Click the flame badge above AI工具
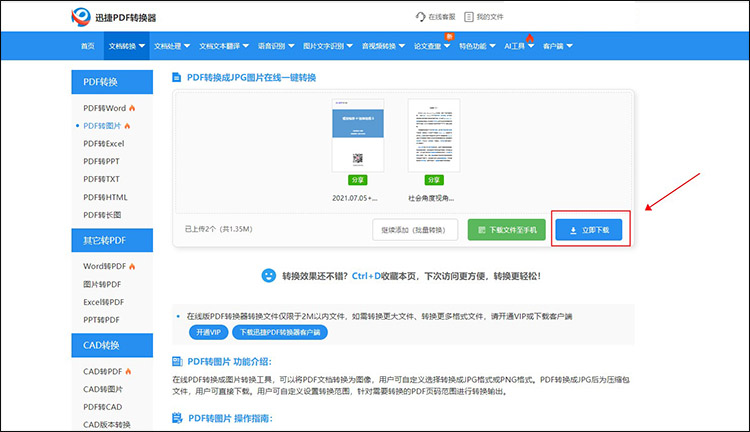The image size is (750, 432). 529,37
